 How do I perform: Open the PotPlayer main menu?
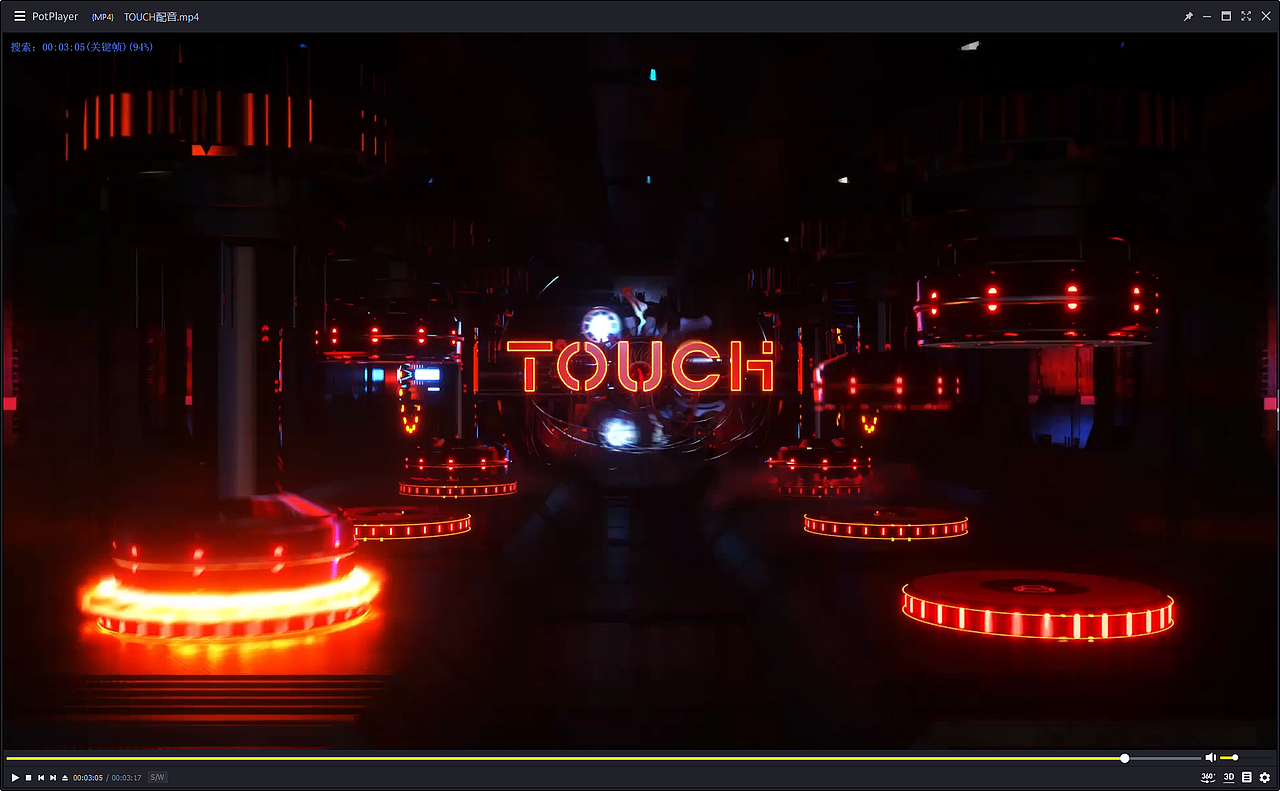click(18, 16)
